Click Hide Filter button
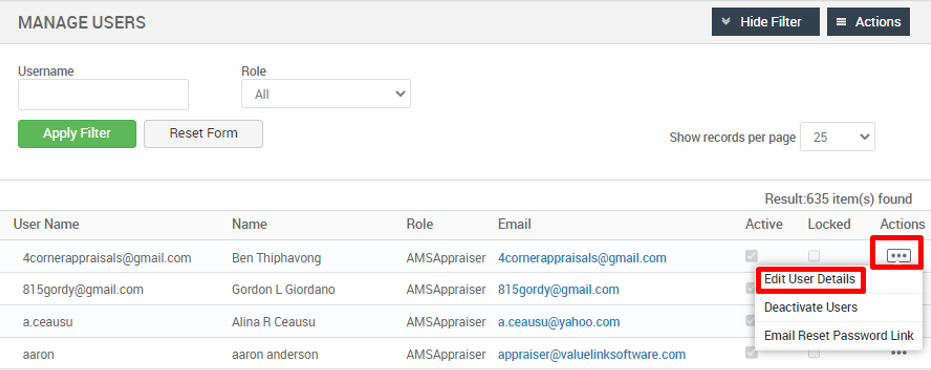931x370 pixels. 765,22
